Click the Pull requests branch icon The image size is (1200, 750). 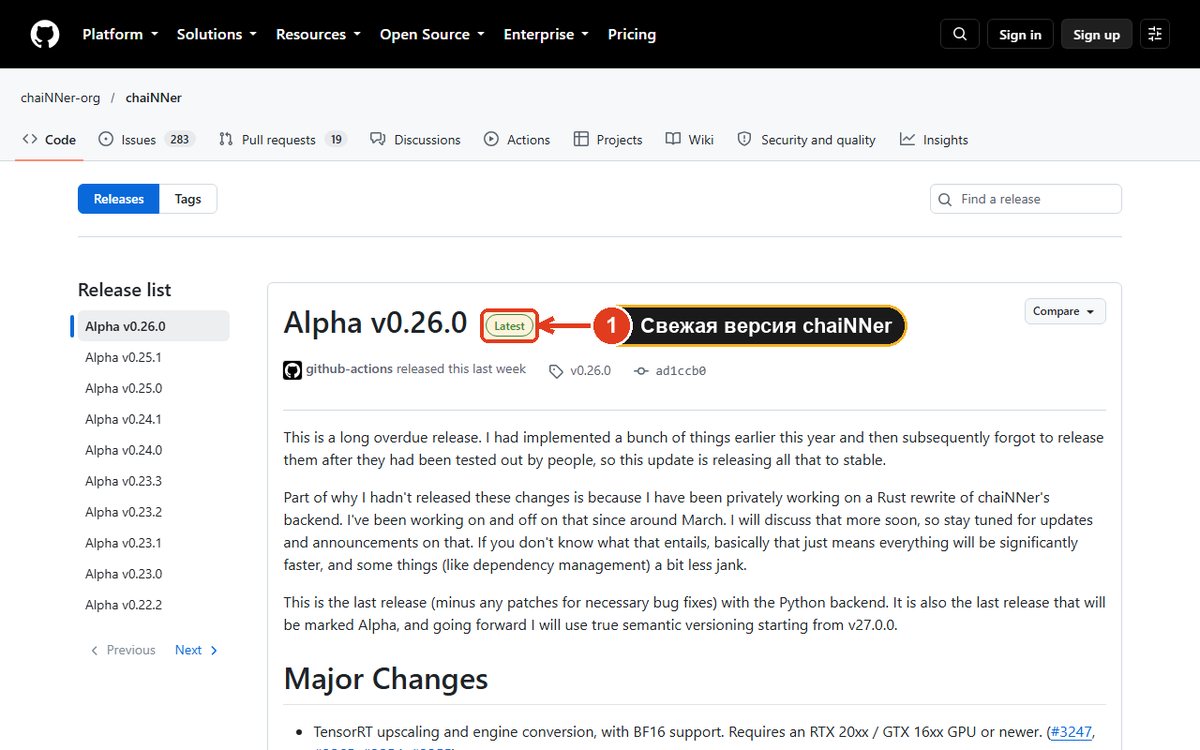[226, 139]
